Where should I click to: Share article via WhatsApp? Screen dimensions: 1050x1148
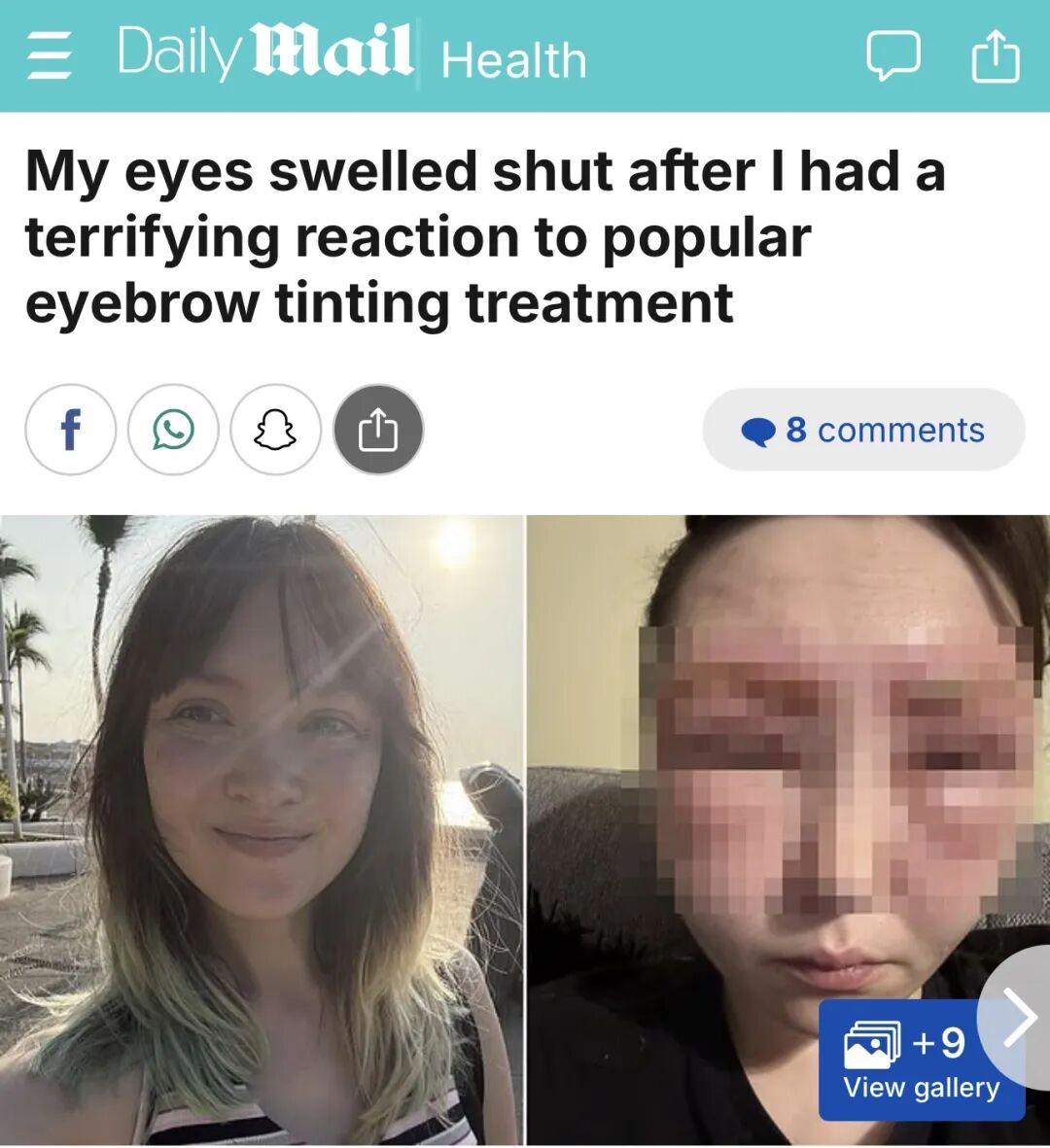click(x=173, y=430)
